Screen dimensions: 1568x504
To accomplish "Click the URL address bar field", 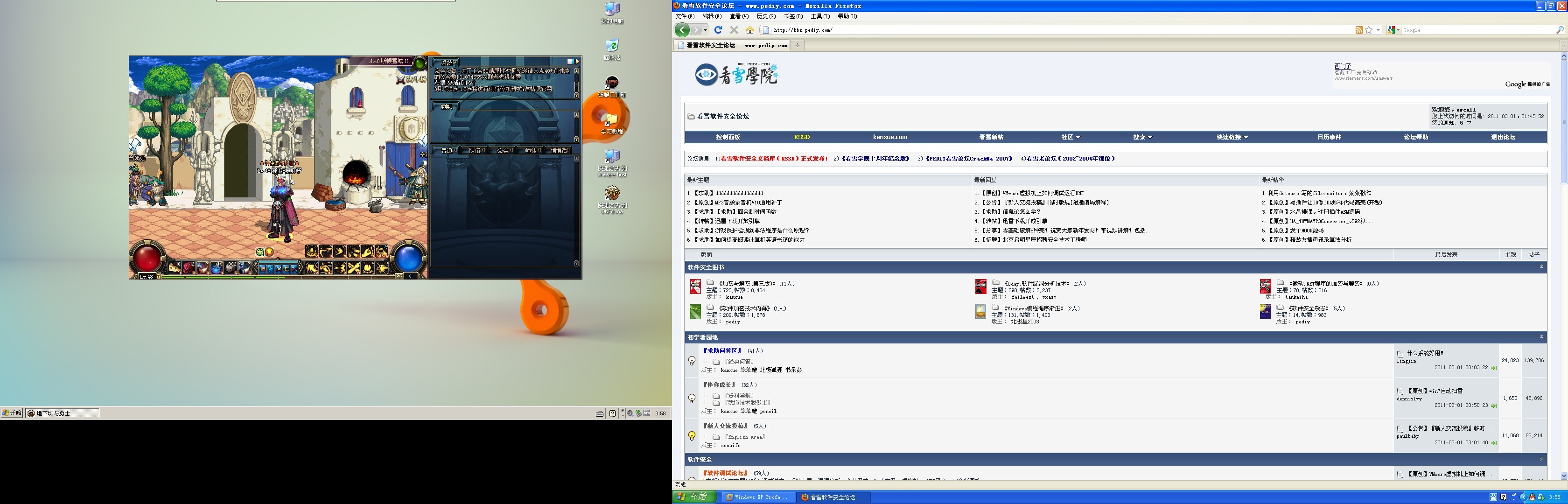I will (x=1035, y=30).
